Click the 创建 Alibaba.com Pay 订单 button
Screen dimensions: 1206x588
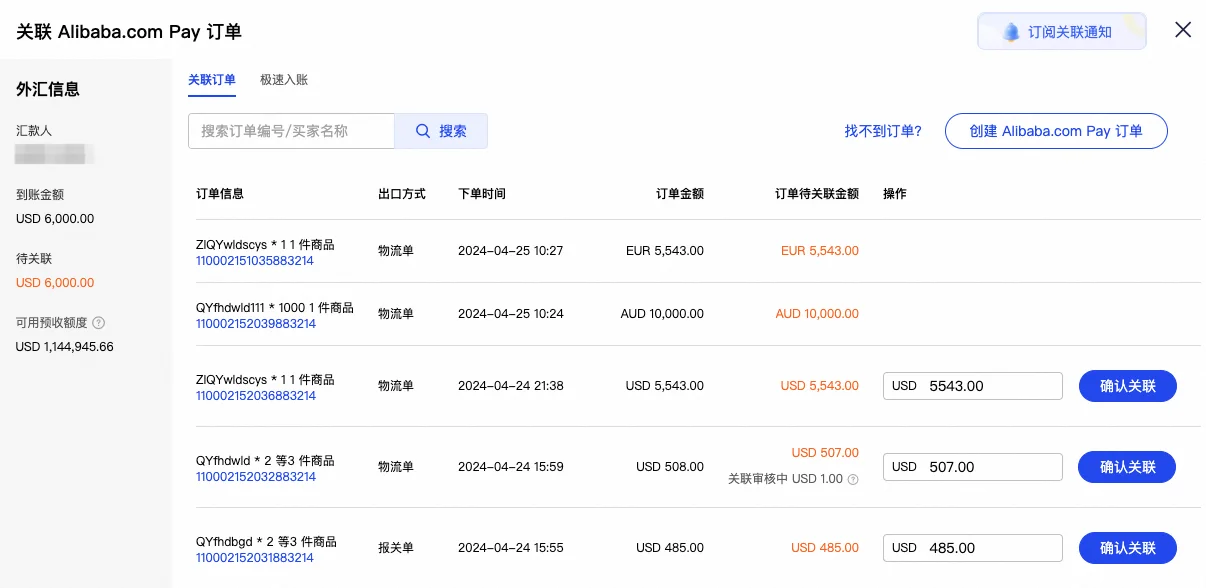[1056, 131]
